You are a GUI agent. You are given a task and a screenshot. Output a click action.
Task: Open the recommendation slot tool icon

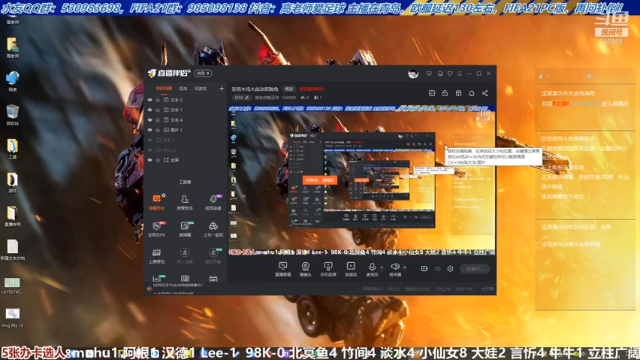(x=157, y=253)
